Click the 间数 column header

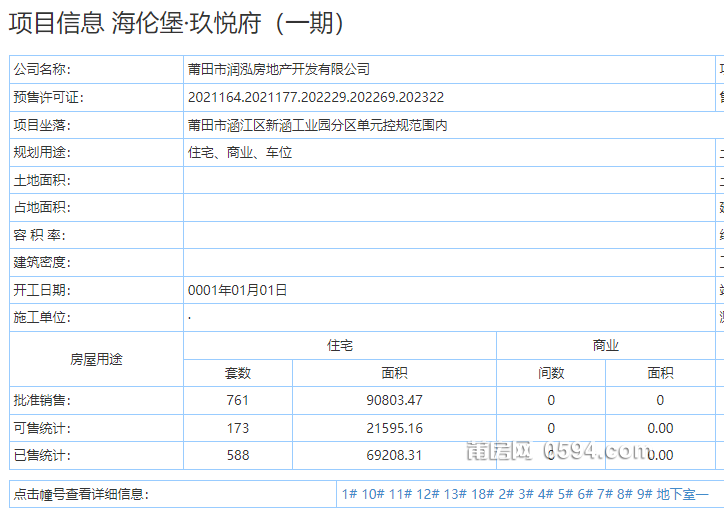click(551, 373)
